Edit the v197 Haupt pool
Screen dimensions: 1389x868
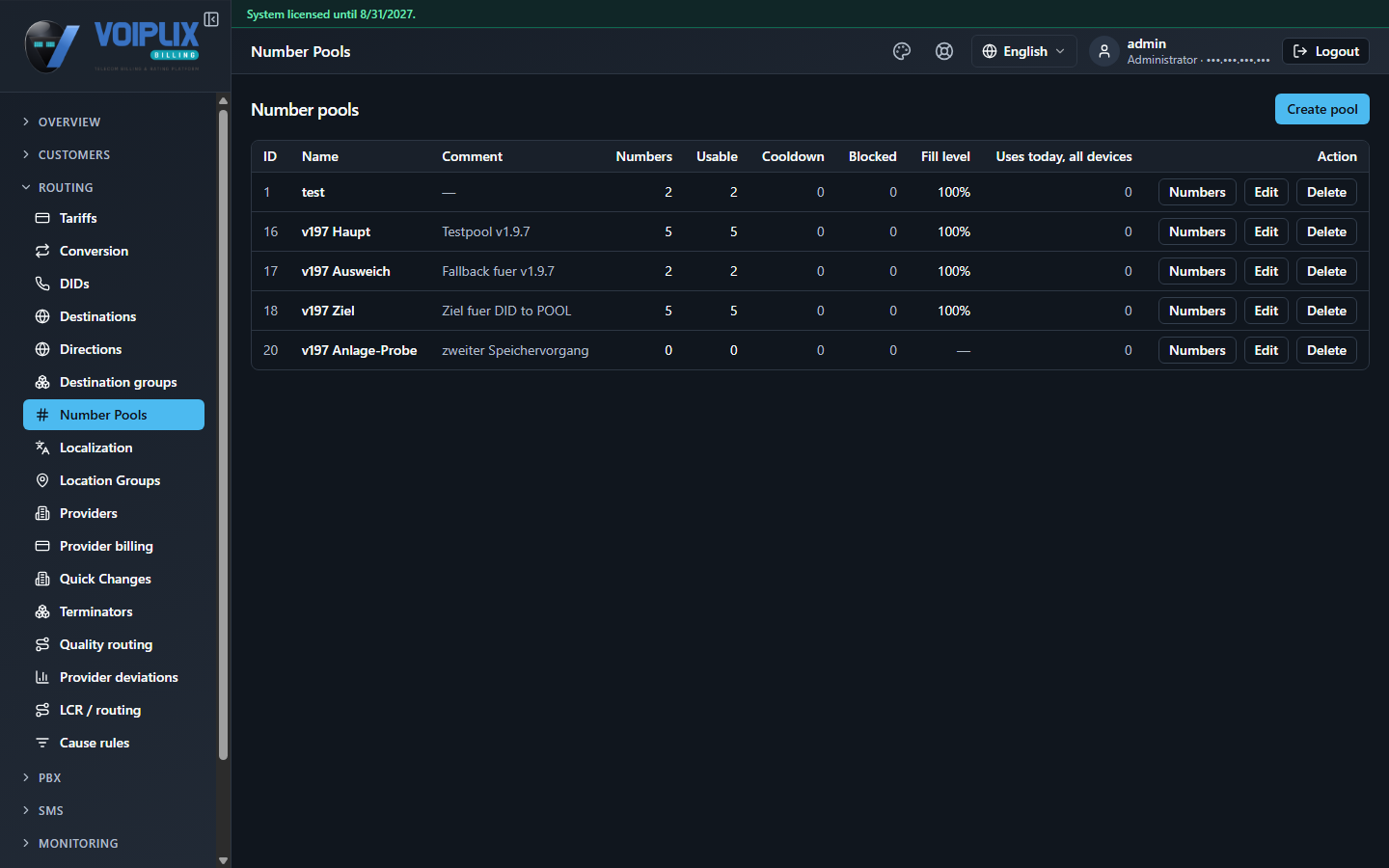pos(1266,231)
